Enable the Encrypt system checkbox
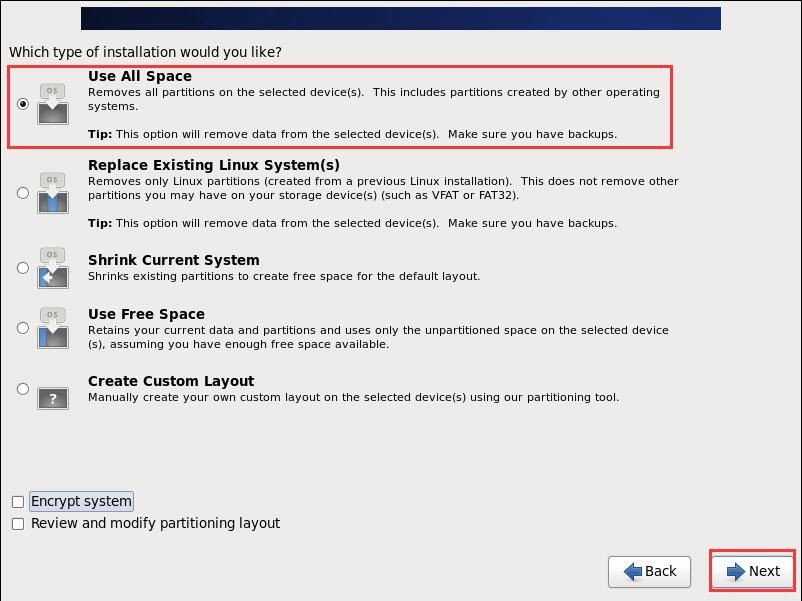 point(18,501)
